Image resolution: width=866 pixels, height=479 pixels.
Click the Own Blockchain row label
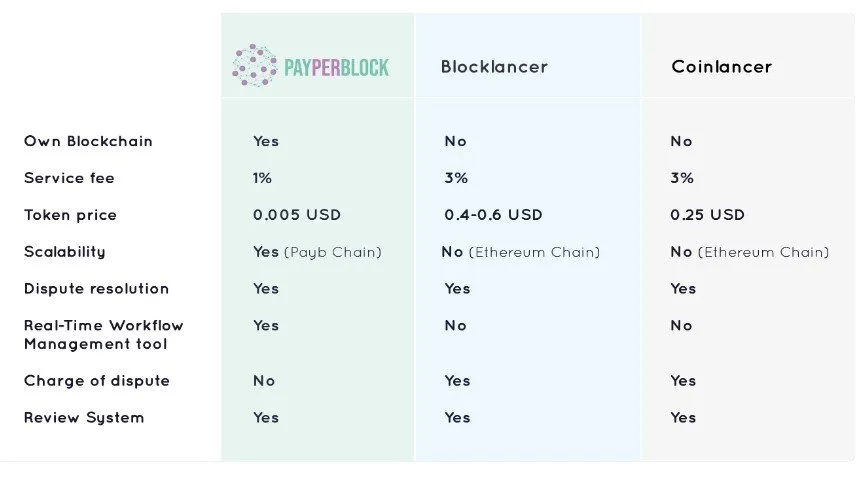[x=88, y=141]
